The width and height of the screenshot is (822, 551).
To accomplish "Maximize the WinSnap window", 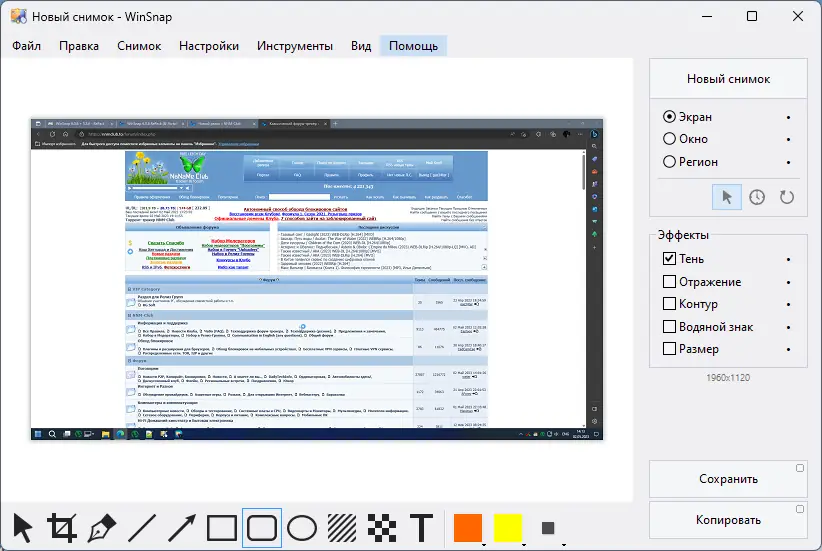I will click(752, 16).
